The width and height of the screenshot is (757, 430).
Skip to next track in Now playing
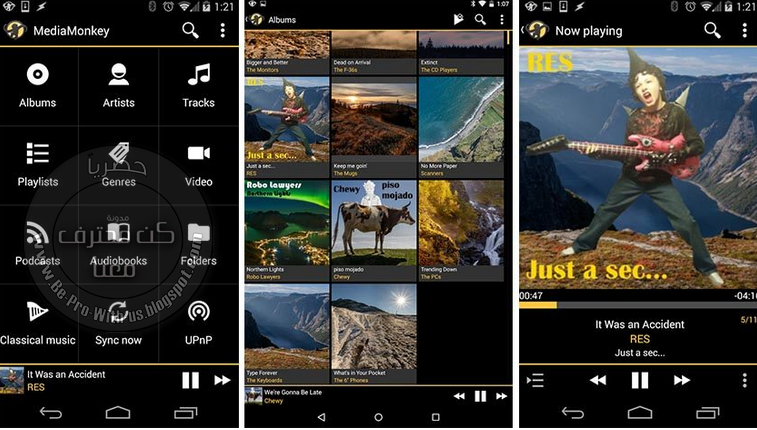(x=682, y=380)
